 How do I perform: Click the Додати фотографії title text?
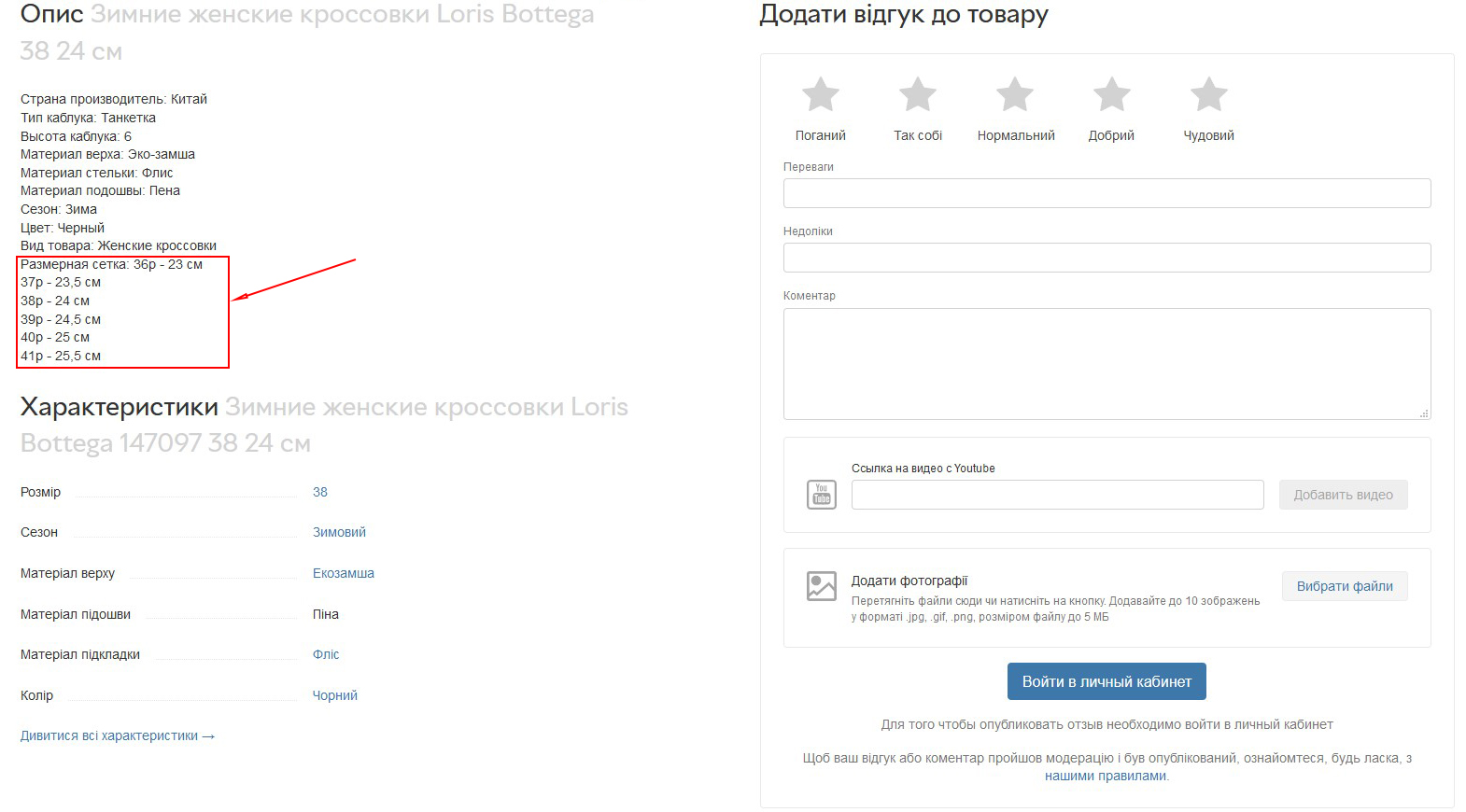[x=909, y=581]
